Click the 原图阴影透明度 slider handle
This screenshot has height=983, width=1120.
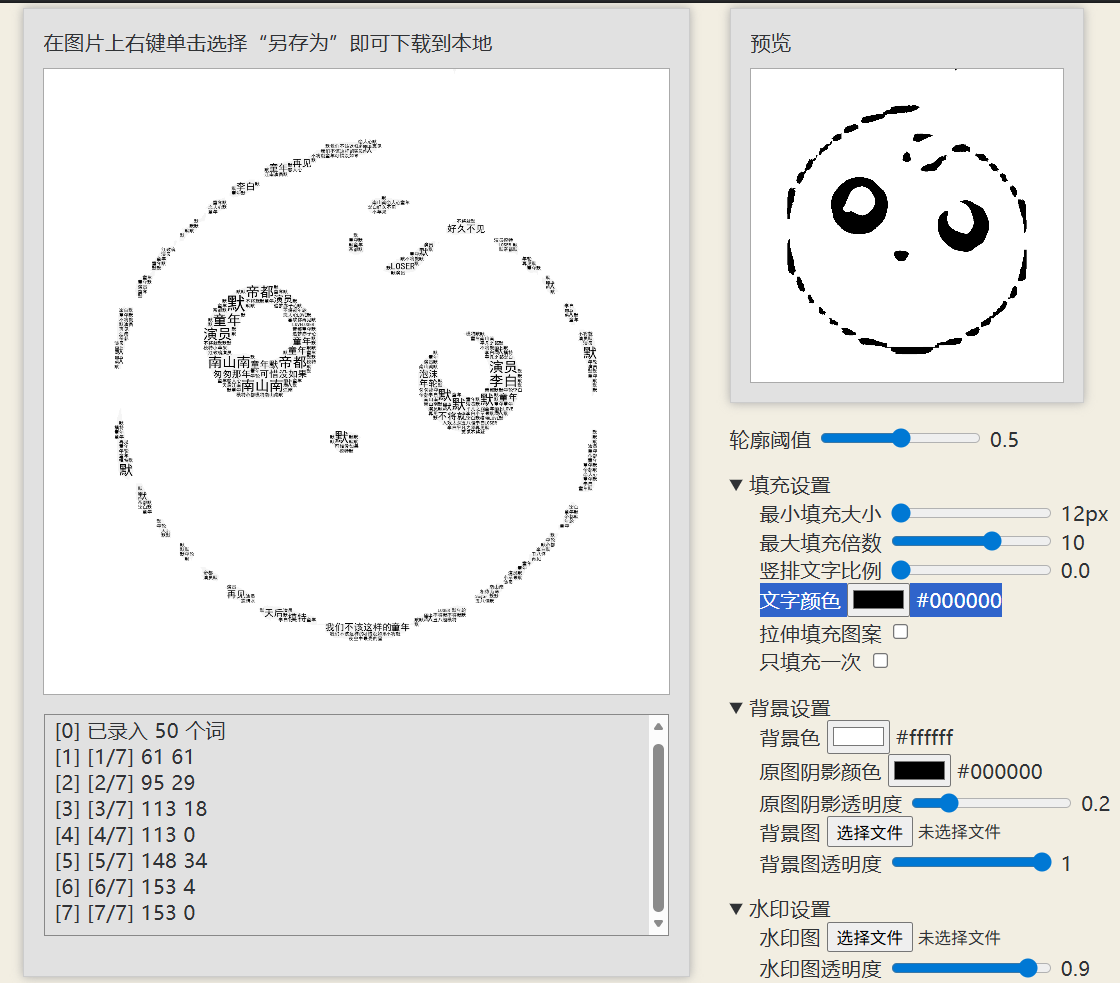949,803
